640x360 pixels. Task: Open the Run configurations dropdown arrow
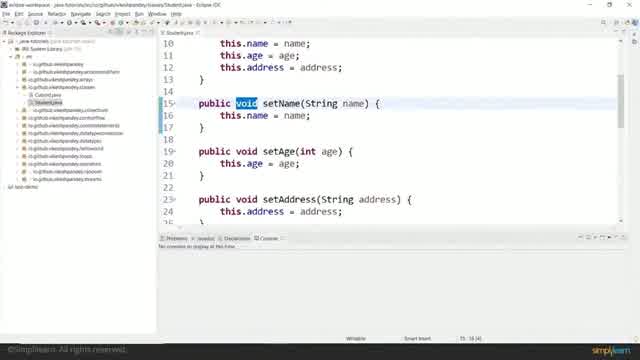76,22
